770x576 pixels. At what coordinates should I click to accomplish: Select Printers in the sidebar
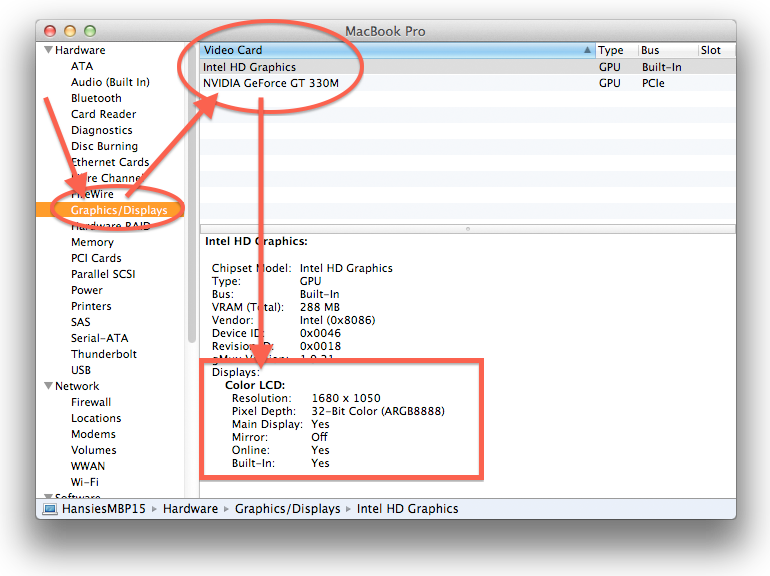pyautogui.click(x=91, y=306)
